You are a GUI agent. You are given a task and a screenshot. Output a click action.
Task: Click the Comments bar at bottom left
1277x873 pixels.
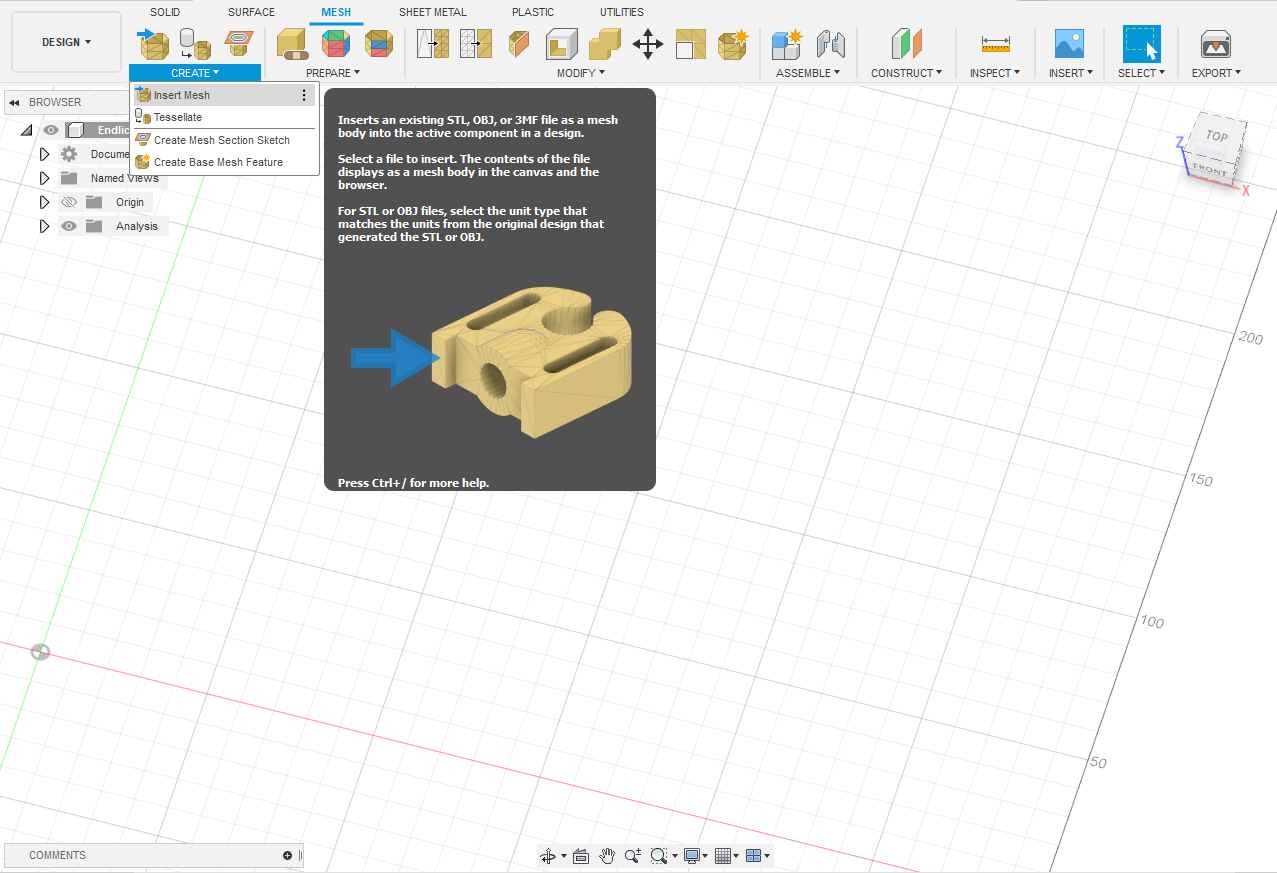(150, 855)
